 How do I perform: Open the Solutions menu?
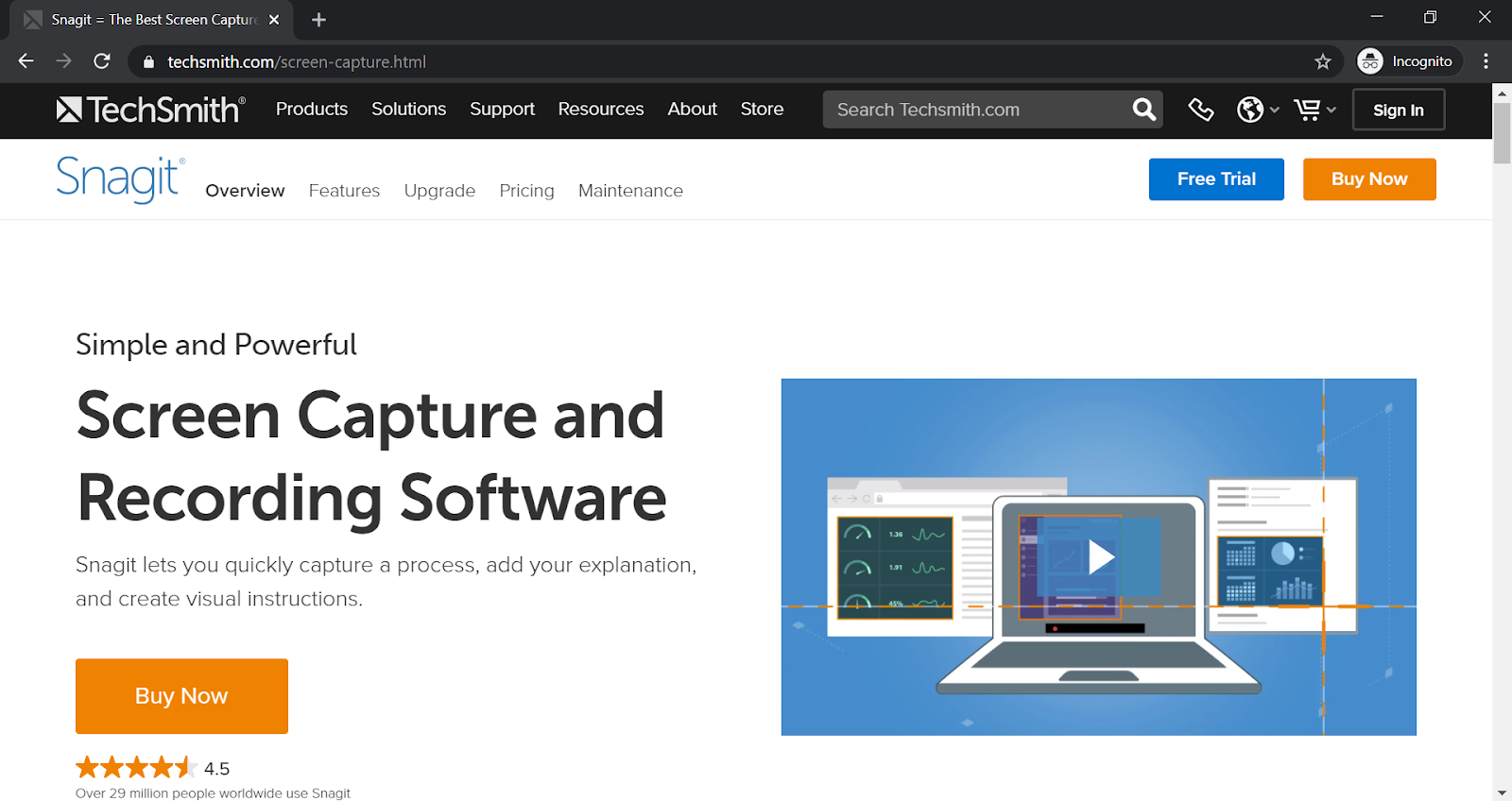[x=408, y=110]
